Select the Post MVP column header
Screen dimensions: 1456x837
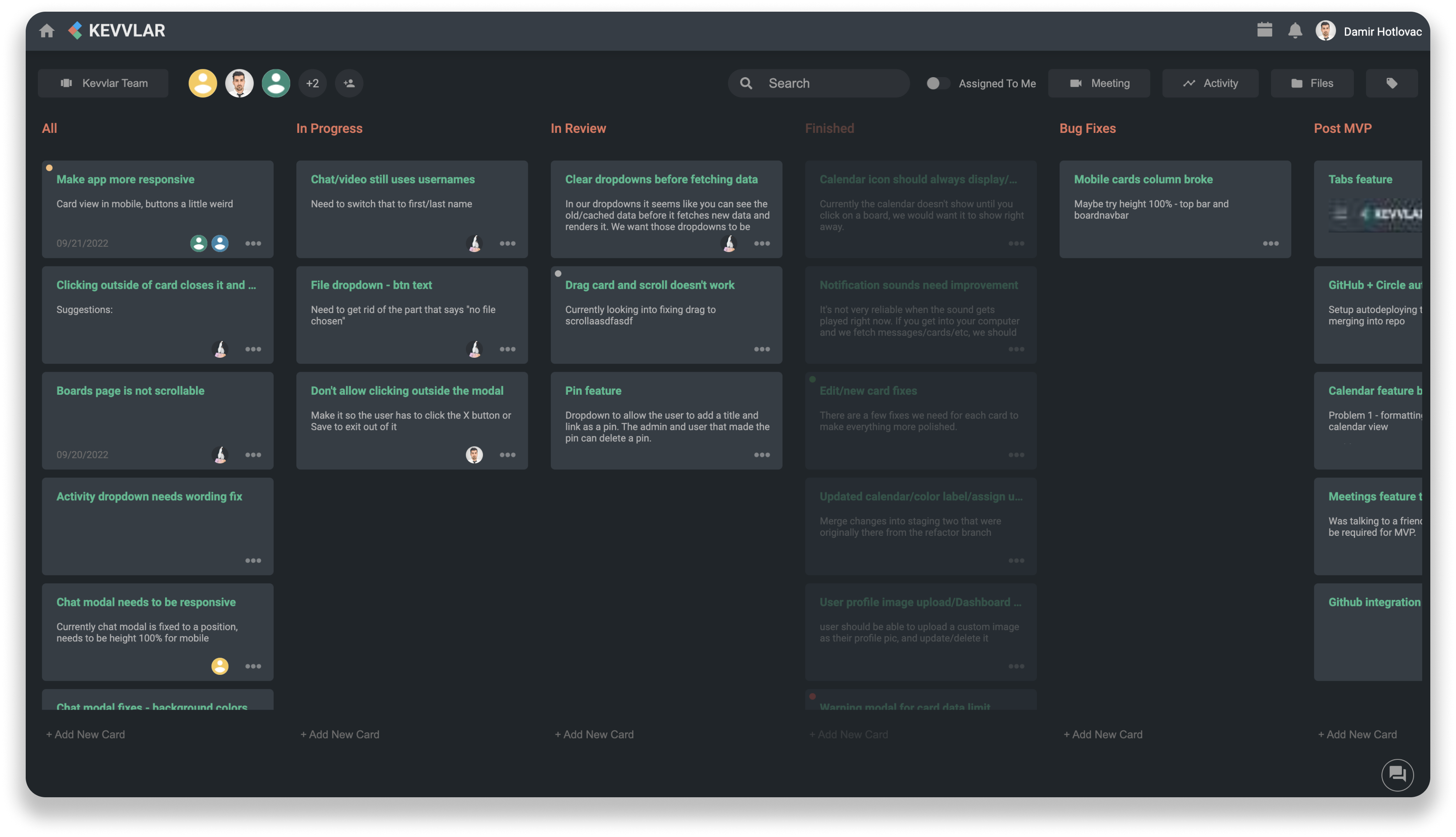[1342, 128]
